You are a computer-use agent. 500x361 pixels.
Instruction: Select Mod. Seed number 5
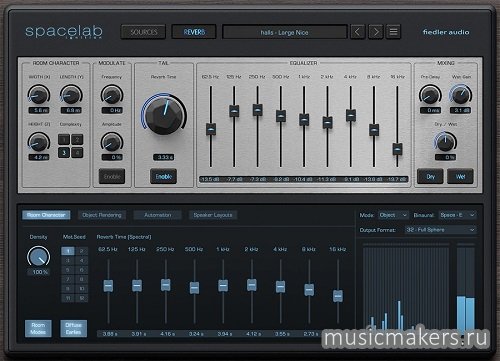pos(68,270)
